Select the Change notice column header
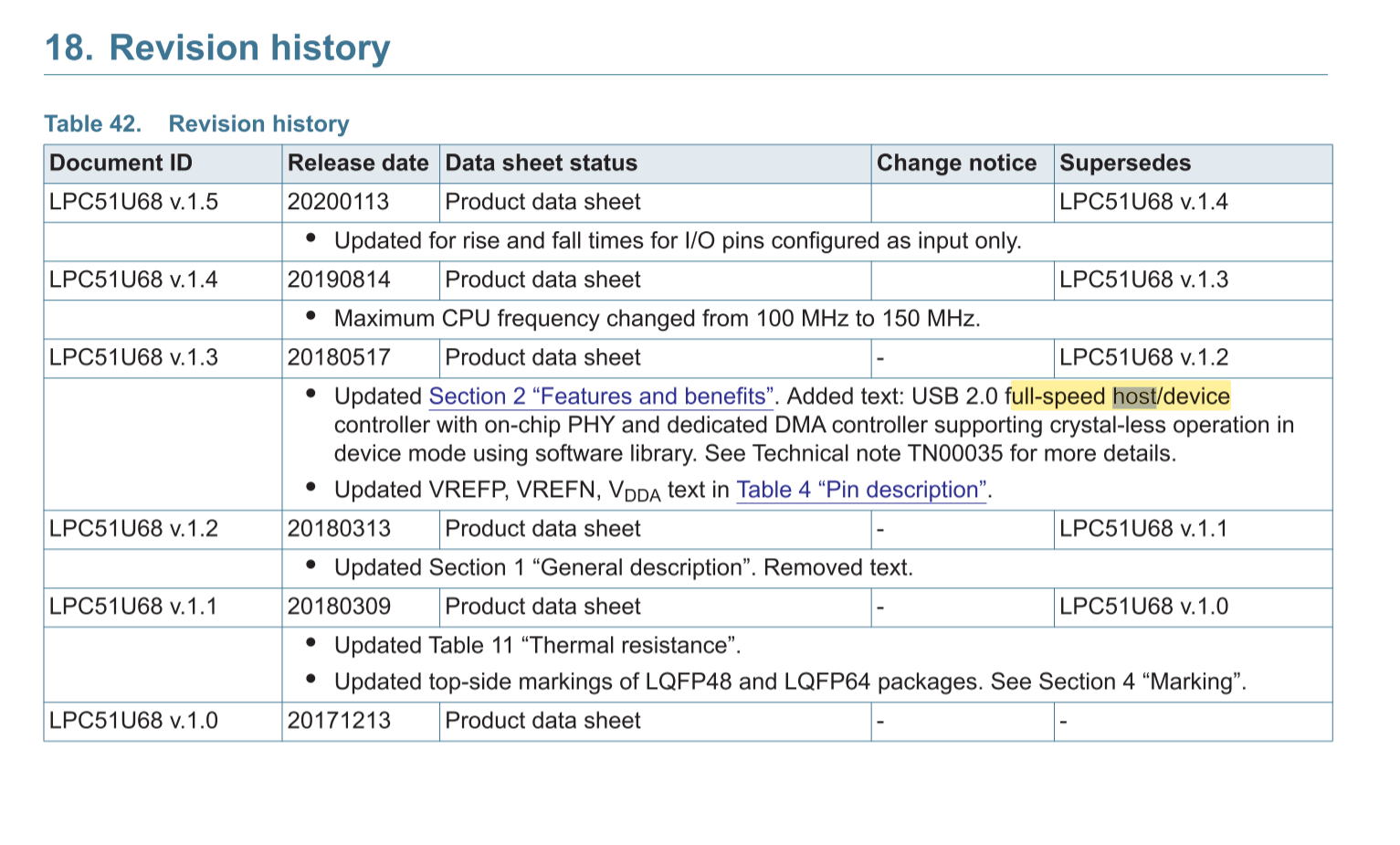The width and height of the screenshot is (1400, 845). coord(956,163)
